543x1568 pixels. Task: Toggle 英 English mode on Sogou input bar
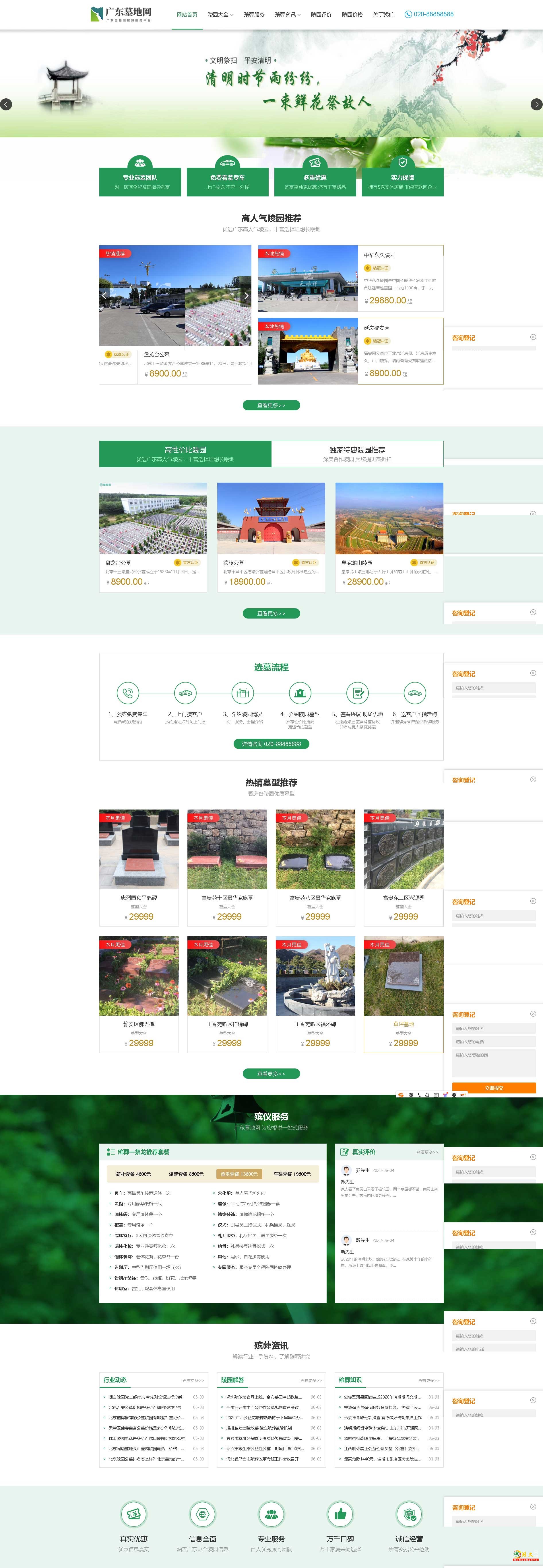[411, 1095]
